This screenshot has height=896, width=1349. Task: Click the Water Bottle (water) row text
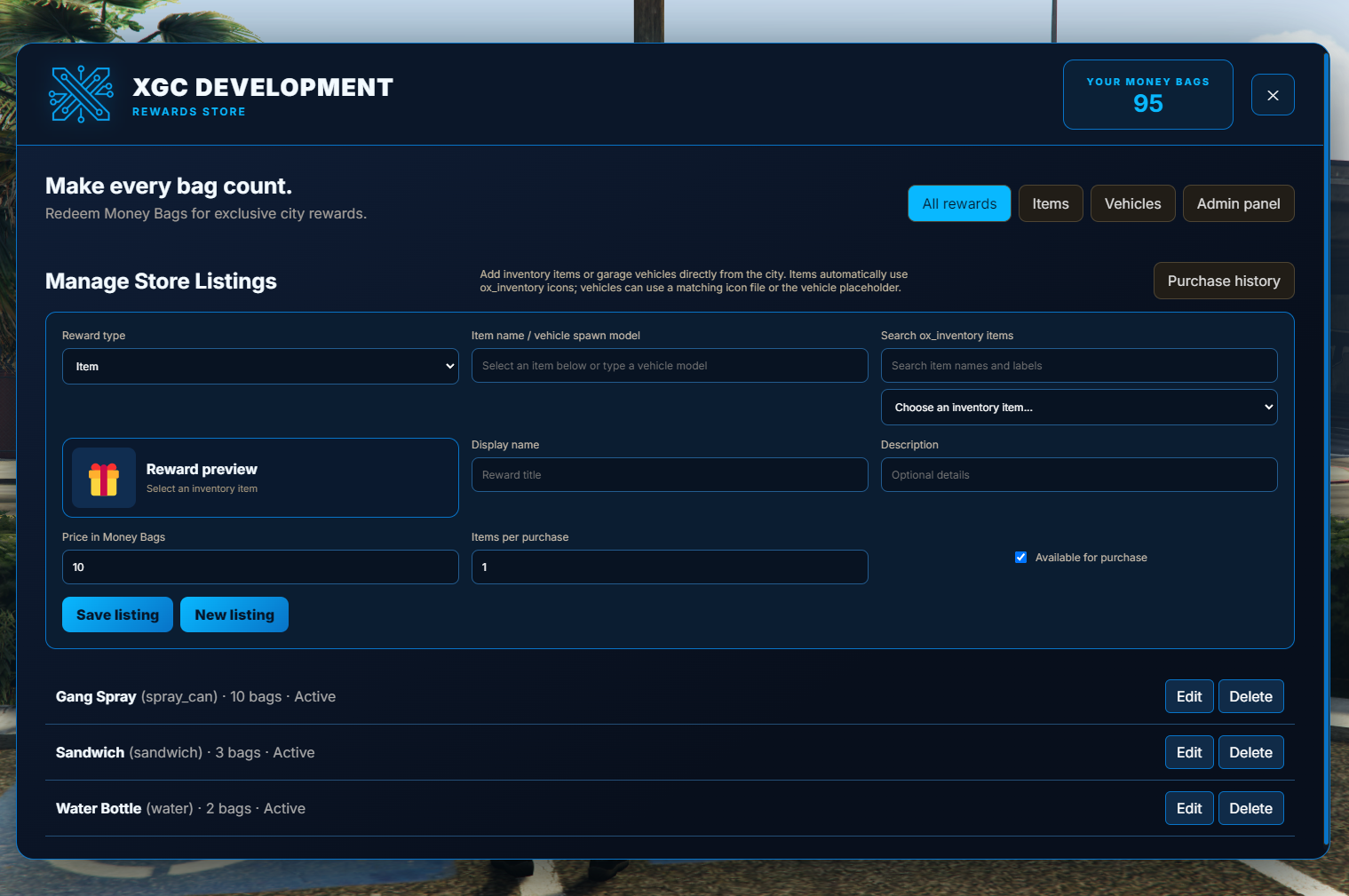(180, 808)
